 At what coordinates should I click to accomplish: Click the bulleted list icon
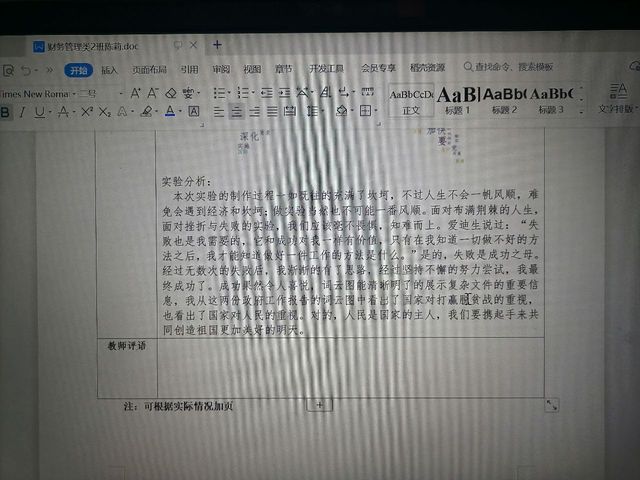pyautogui.click(x=219, y=93)
